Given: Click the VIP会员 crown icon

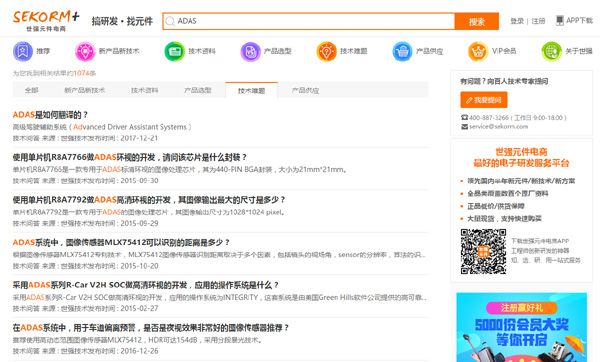Looking at the screenshot, I should (x=478, y=51).
